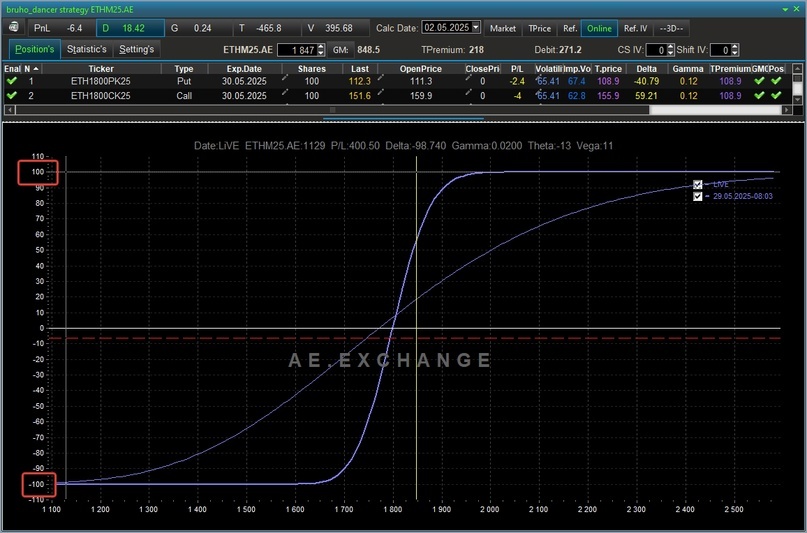The image size is (807, 533).
Task: Close the bruho_dancer strategy window
Action: pyautogui.click(x=797, y=9)
